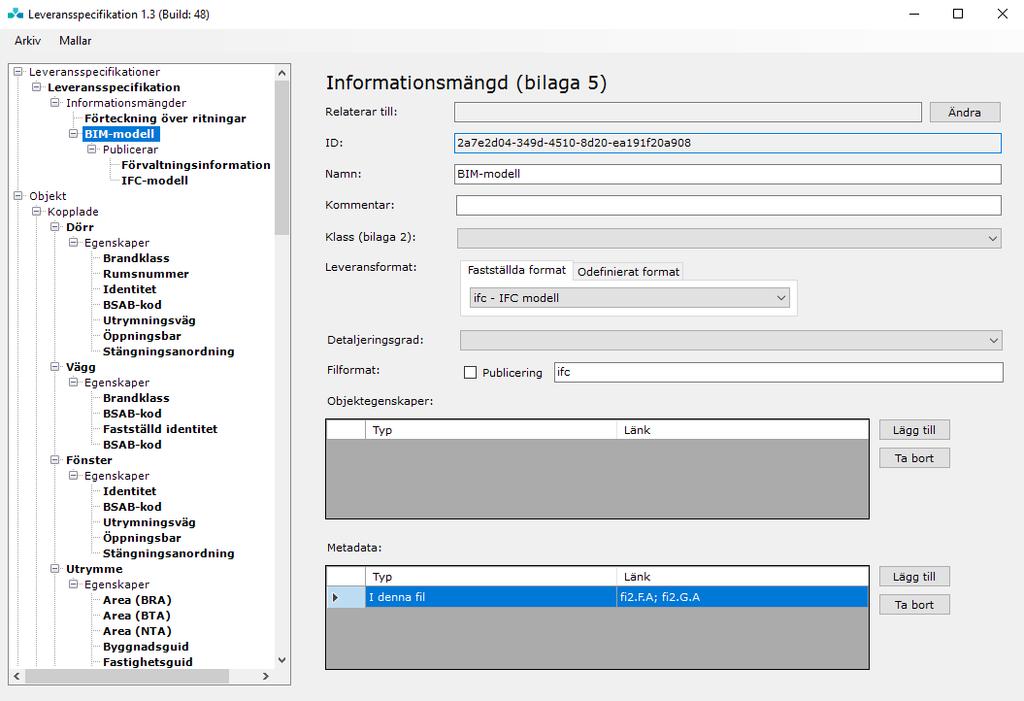
Task: Collapse Egenskaper under Fönster
Action: (73, 476)
